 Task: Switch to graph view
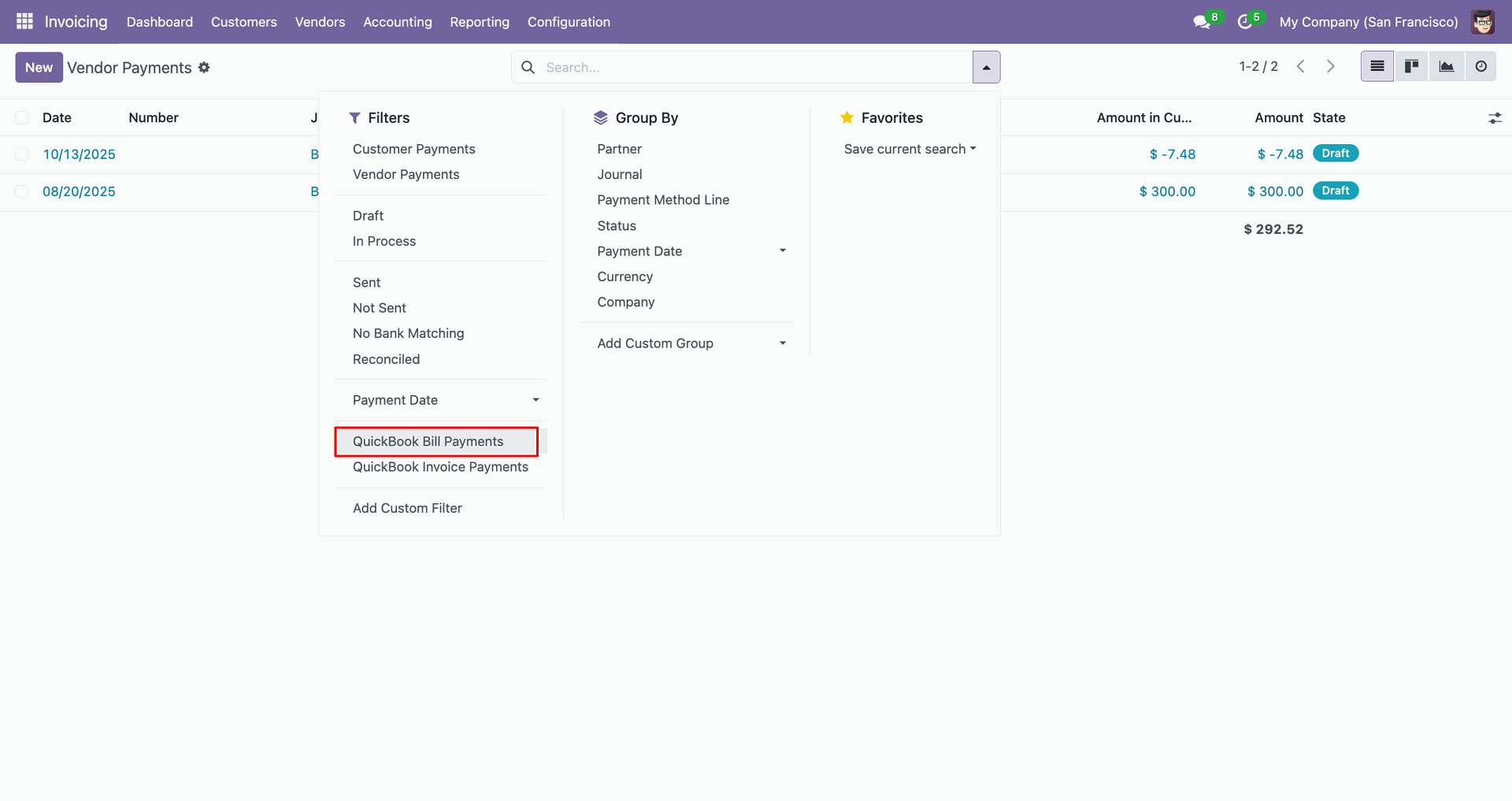point(1446,67)
